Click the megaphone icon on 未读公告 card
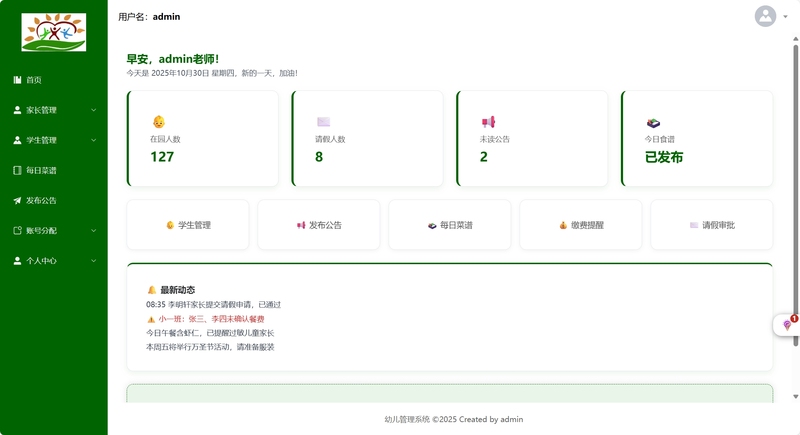The width and height of the screenshot is (800, 435). coord(488,122)
